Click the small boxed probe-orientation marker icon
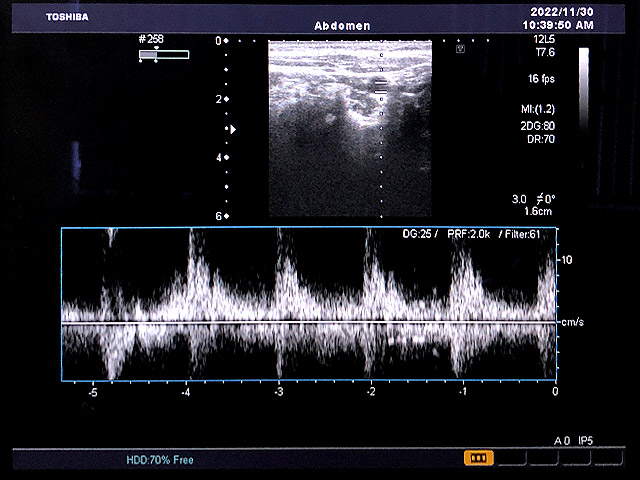Viewport: 640px width, 480px height. 460,49
